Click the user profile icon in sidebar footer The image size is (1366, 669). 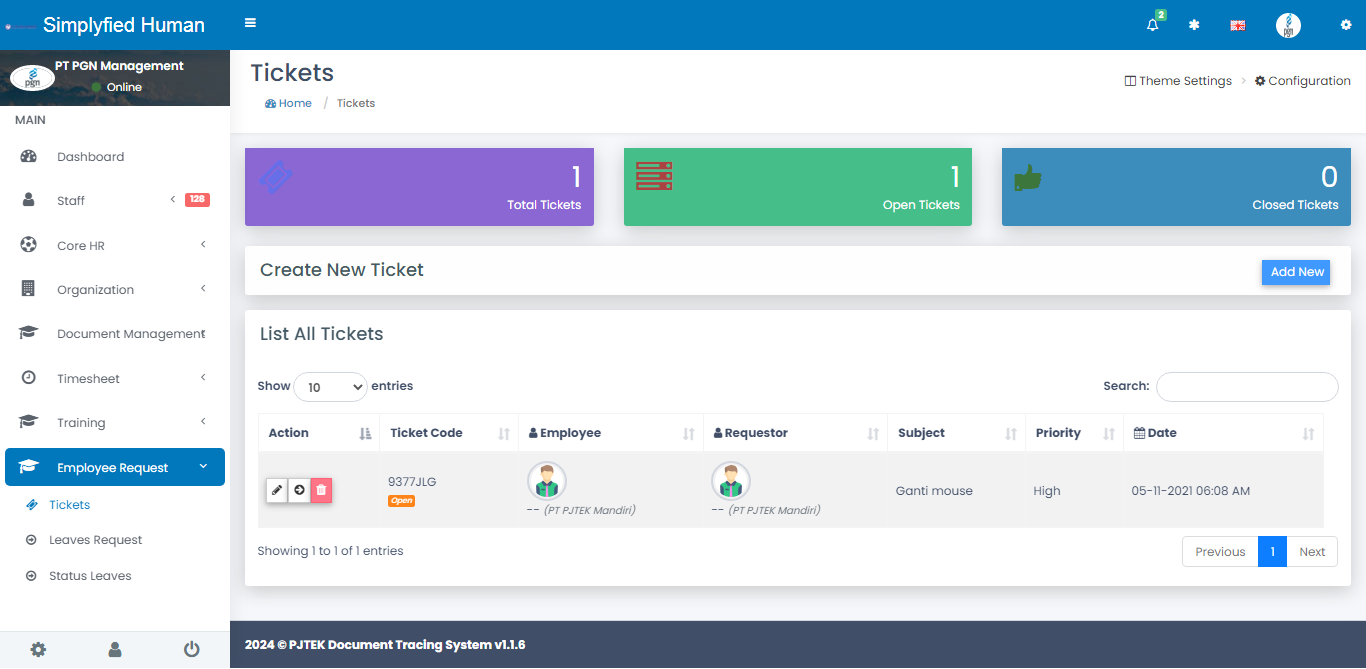pos(115,650)
